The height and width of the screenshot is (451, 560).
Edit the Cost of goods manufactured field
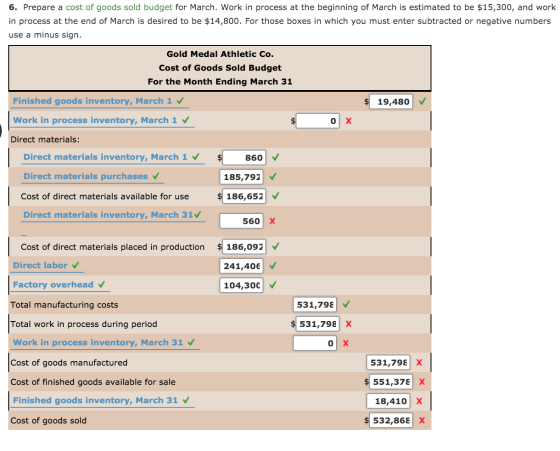[x=388, y=362]
